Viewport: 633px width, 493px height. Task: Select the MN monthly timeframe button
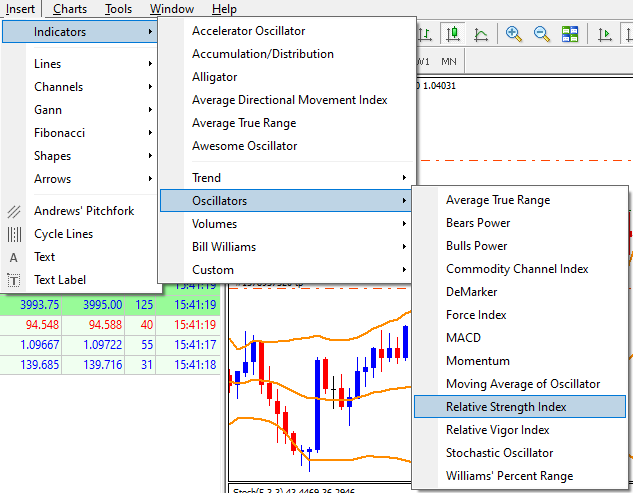449,61
